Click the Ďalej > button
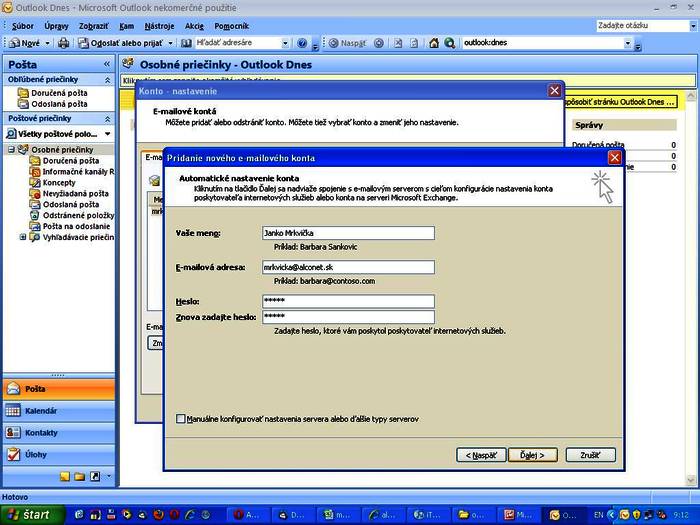The image size is (700, 525). (533, 455)
